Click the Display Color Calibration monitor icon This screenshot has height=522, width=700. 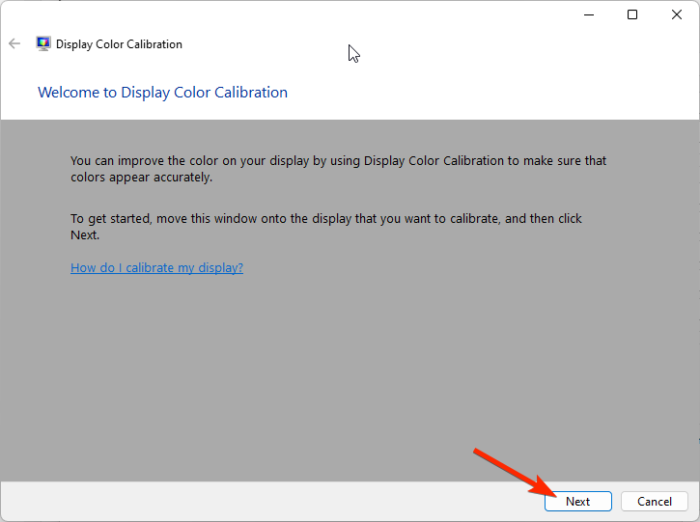click(x=43, y=44)
